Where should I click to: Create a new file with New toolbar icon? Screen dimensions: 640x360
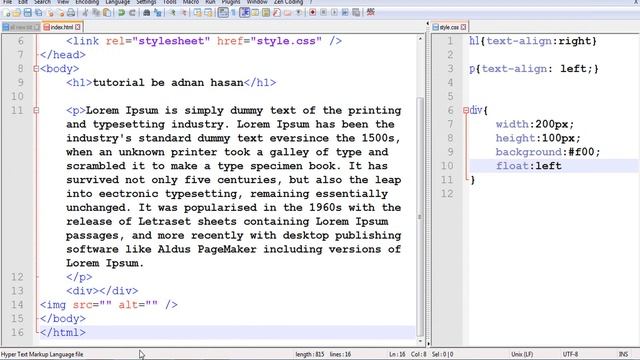click(x=7, y=13)
